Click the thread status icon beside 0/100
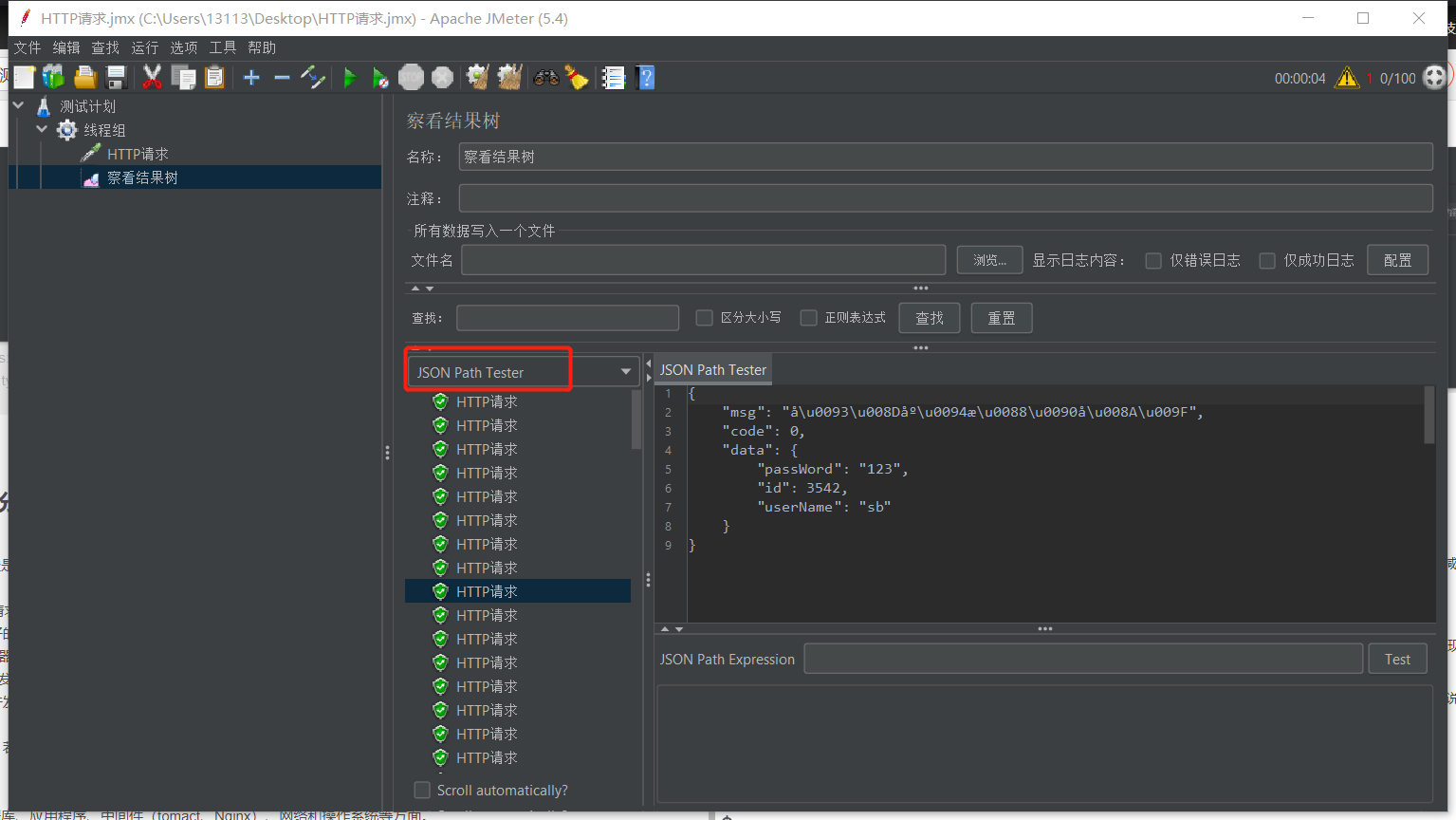Image resolution: width=1456 pixels, height=820 pixels. point(1435,78)
